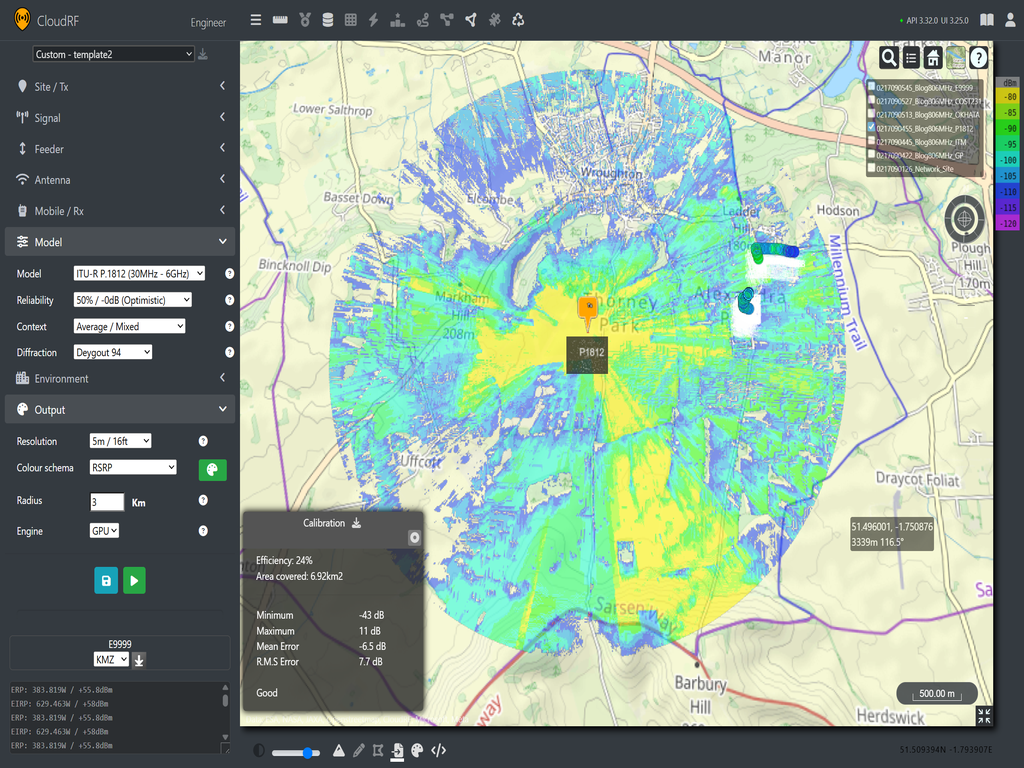Open the main hamburger menu
Viewport: 1024px width, 768px height.
(255, 19)
